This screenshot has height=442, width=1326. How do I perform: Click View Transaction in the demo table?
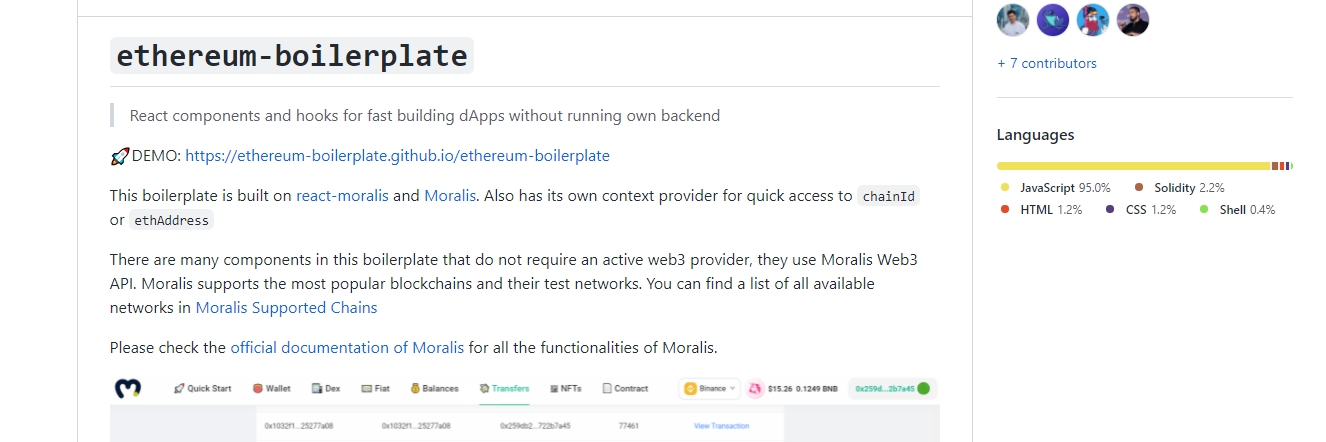(721, 426)
